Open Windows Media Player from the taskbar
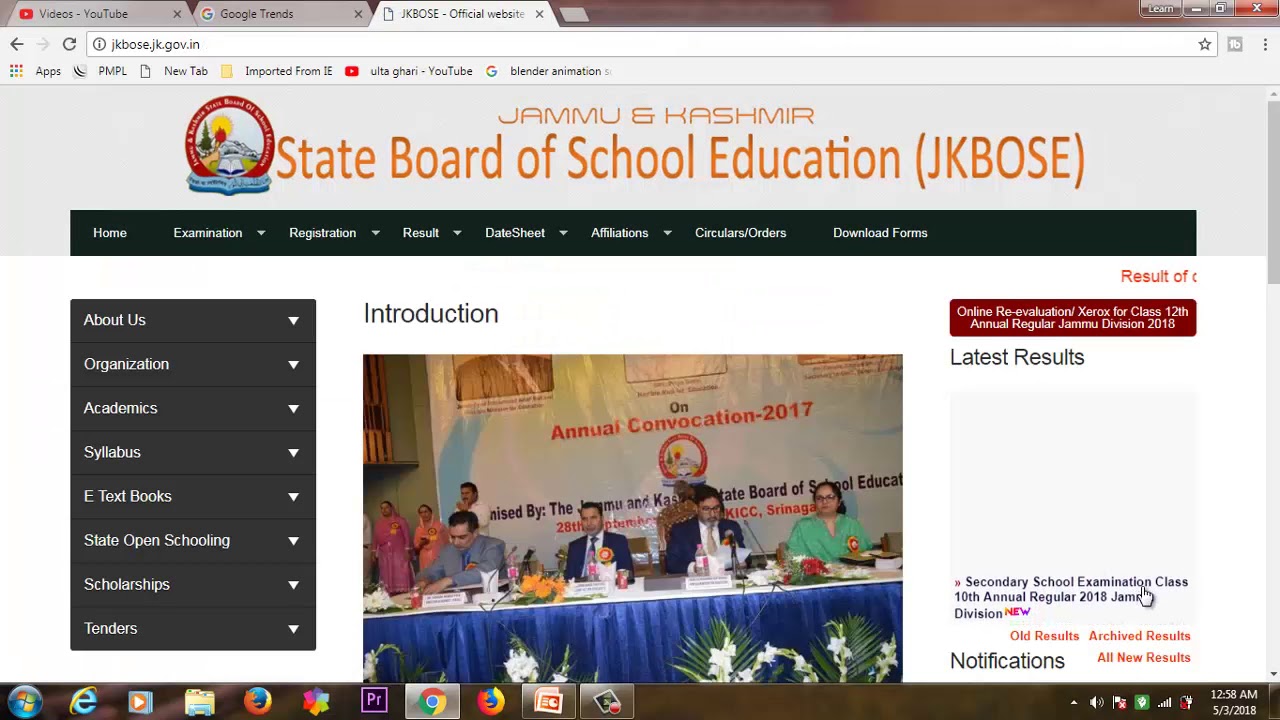The image size is (1280, 720). click(x=141, y=702)
